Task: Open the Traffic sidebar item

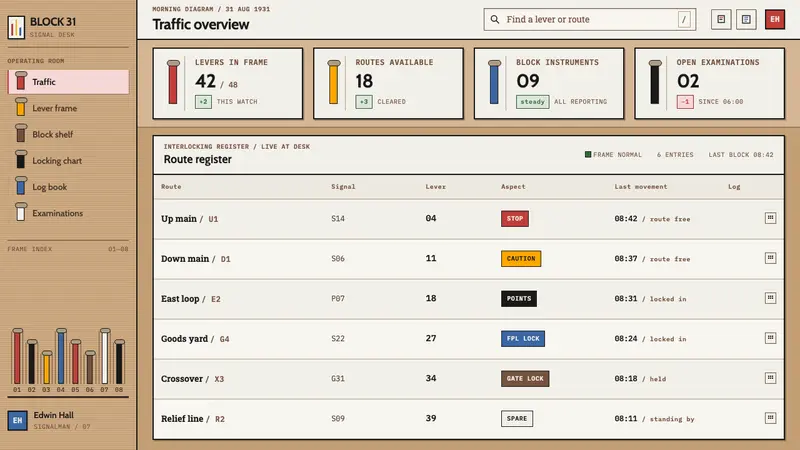Action: 68,82
